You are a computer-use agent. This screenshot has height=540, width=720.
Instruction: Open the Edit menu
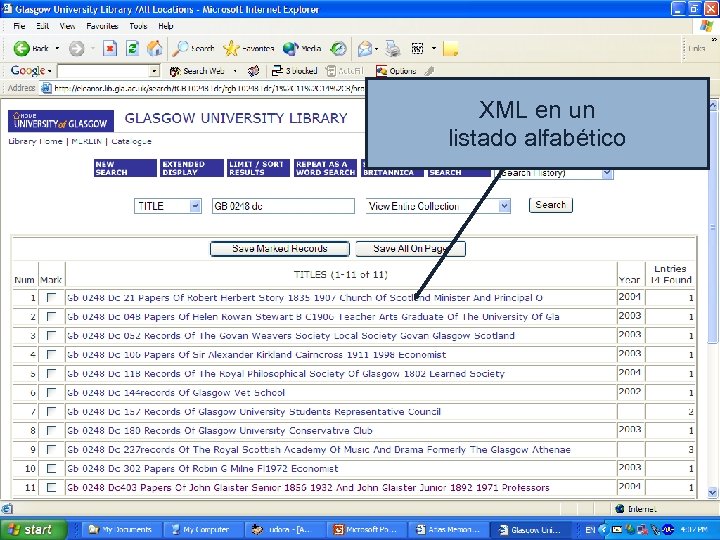[x=42, y=26]
